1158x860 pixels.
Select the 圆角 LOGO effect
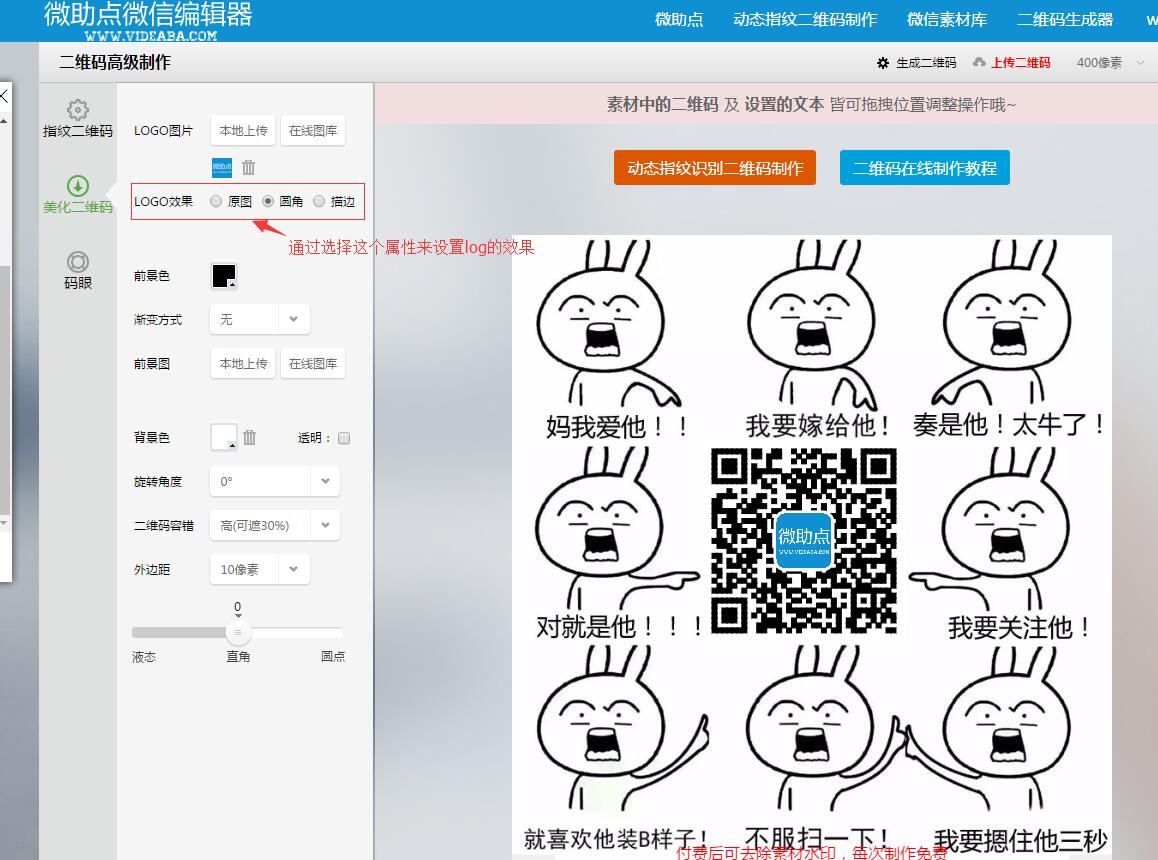coord(268,201)
